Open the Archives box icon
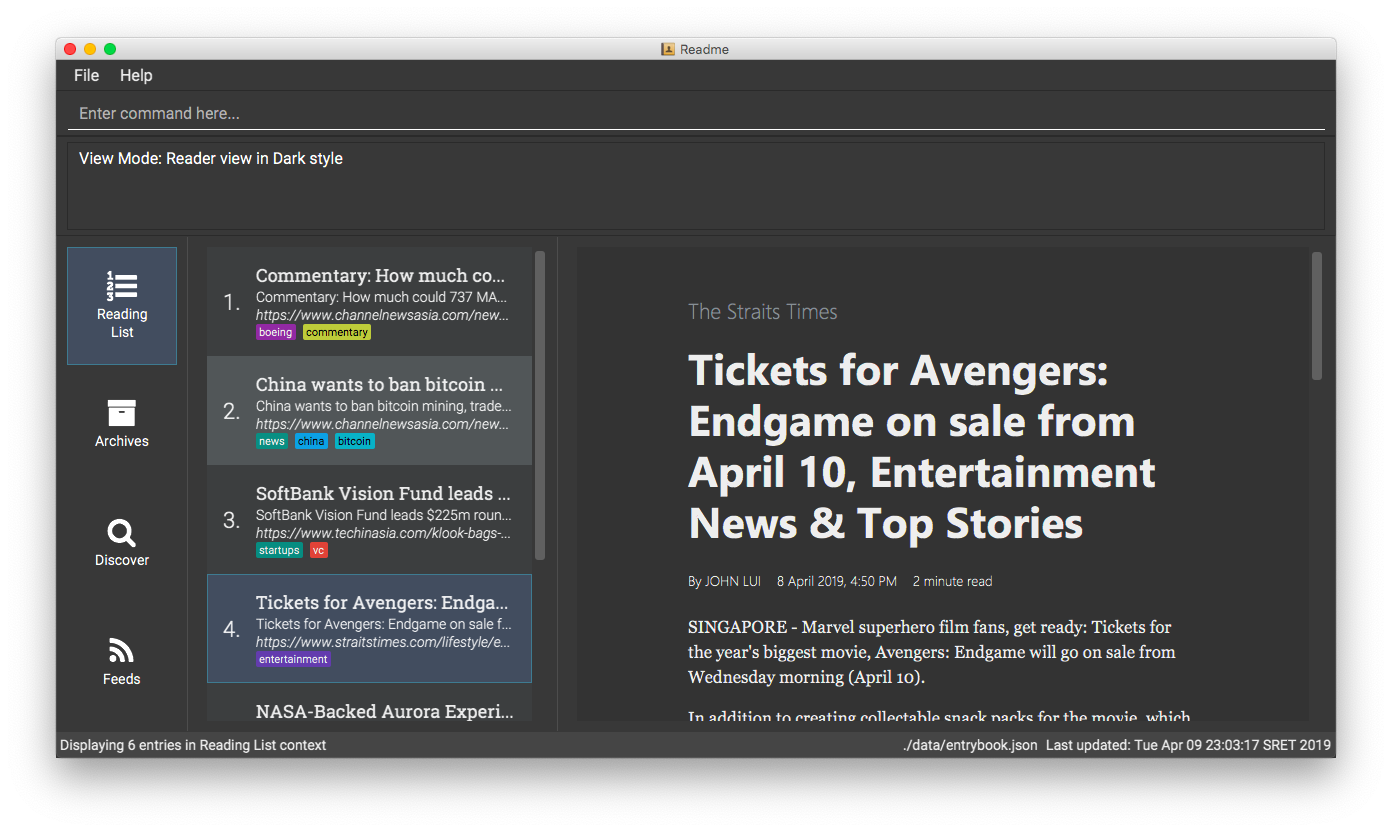Viewport: 1392px width, 832px height. 122,413
